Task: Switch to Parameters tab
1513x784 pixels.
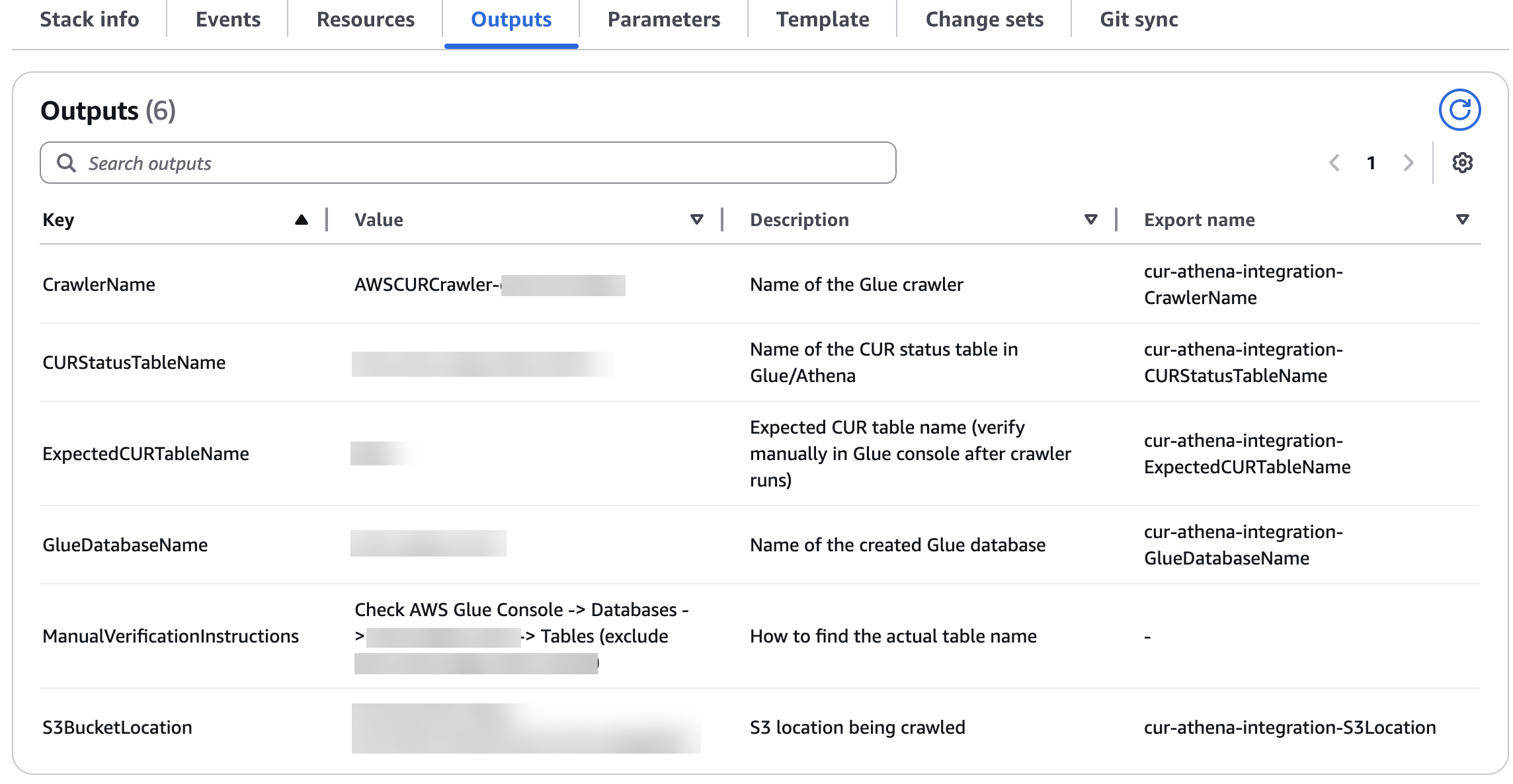Action: click(664, 20)
